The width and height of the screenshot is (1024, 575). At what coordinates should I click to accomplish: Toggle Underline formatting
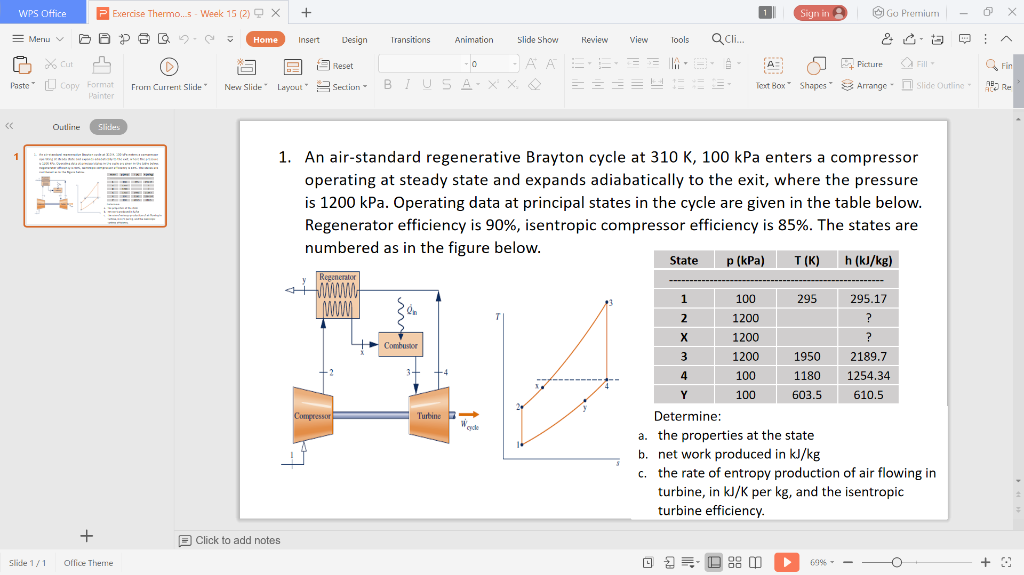click(427, 84)
